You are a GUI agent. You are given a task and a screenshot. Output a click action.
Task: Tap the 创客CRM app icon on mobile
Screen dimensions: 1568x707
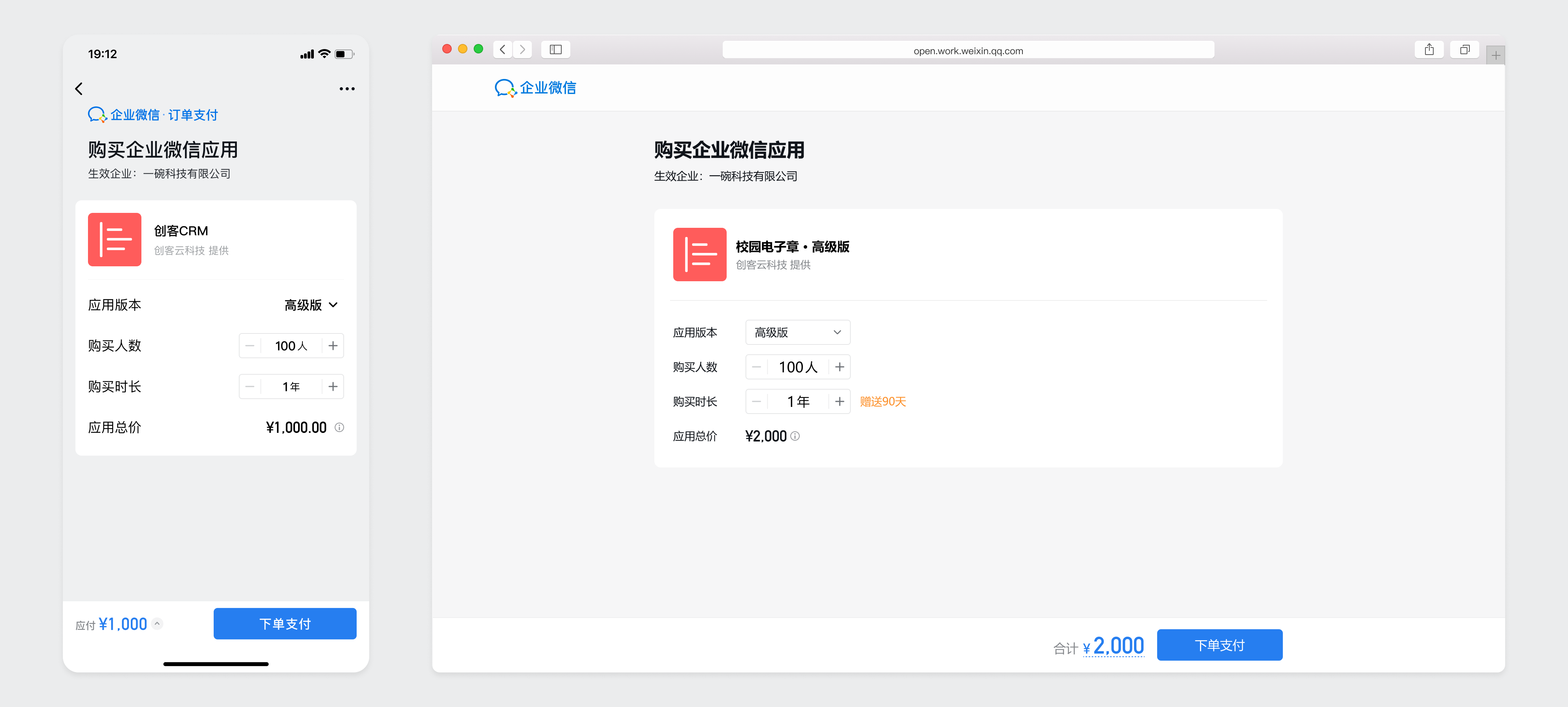[x=114, y=239]
